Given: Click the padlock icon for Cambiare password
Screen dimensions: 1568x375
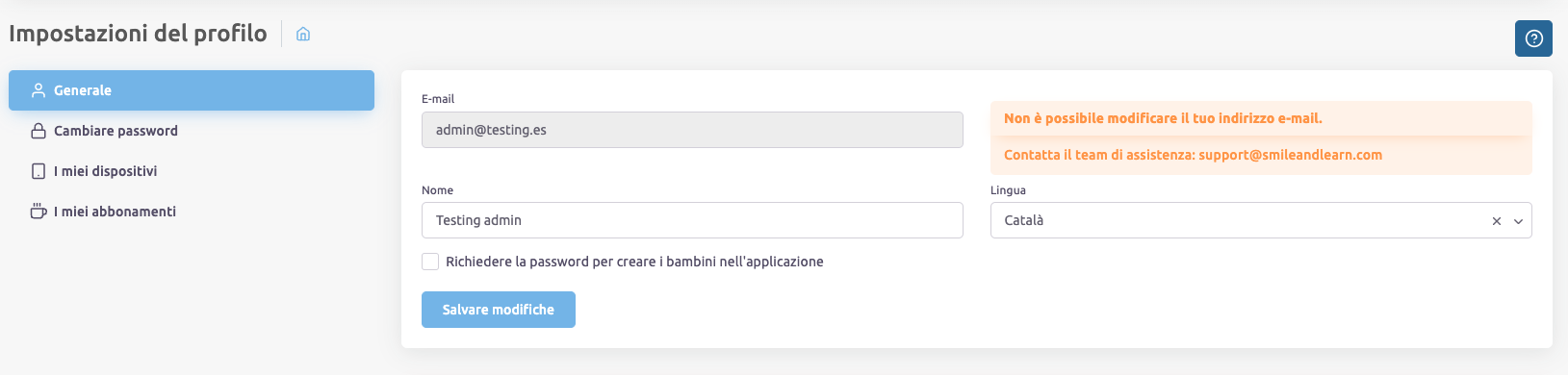Looking at the screenshot, I should 39,131.
